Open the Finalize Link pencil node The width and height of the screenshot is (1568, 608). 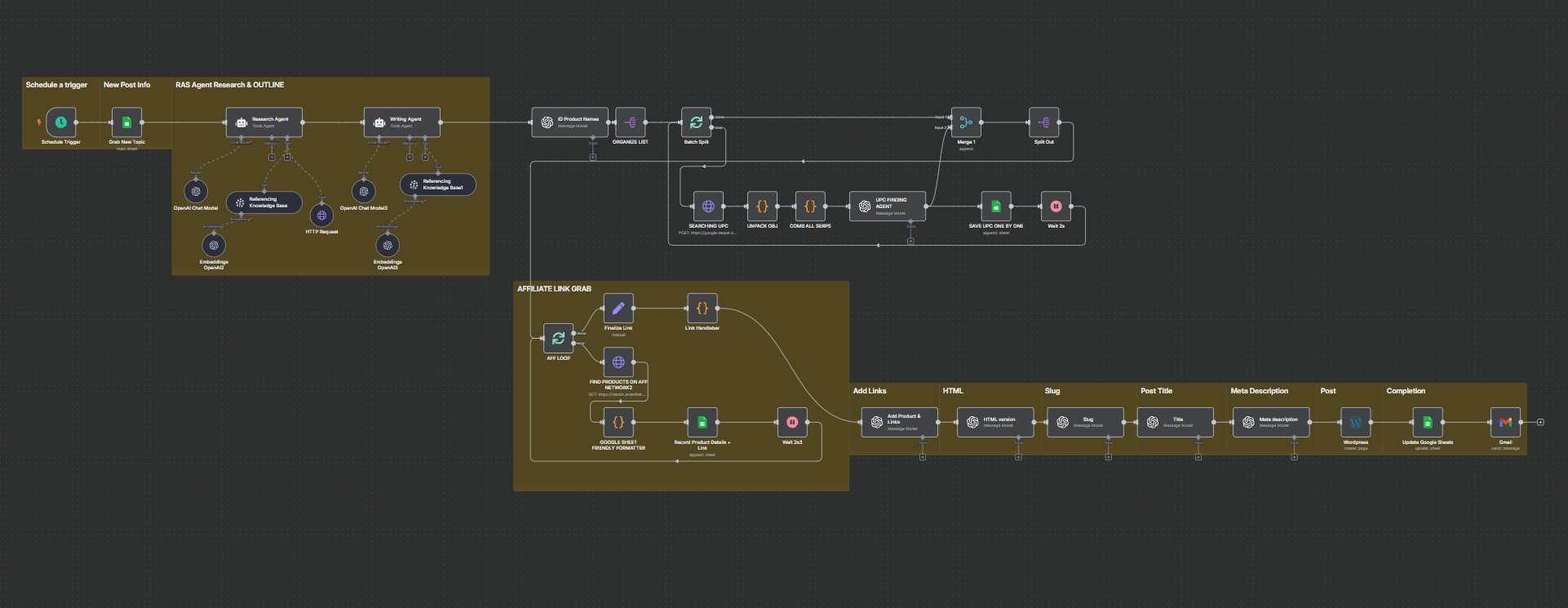point(618,308)
